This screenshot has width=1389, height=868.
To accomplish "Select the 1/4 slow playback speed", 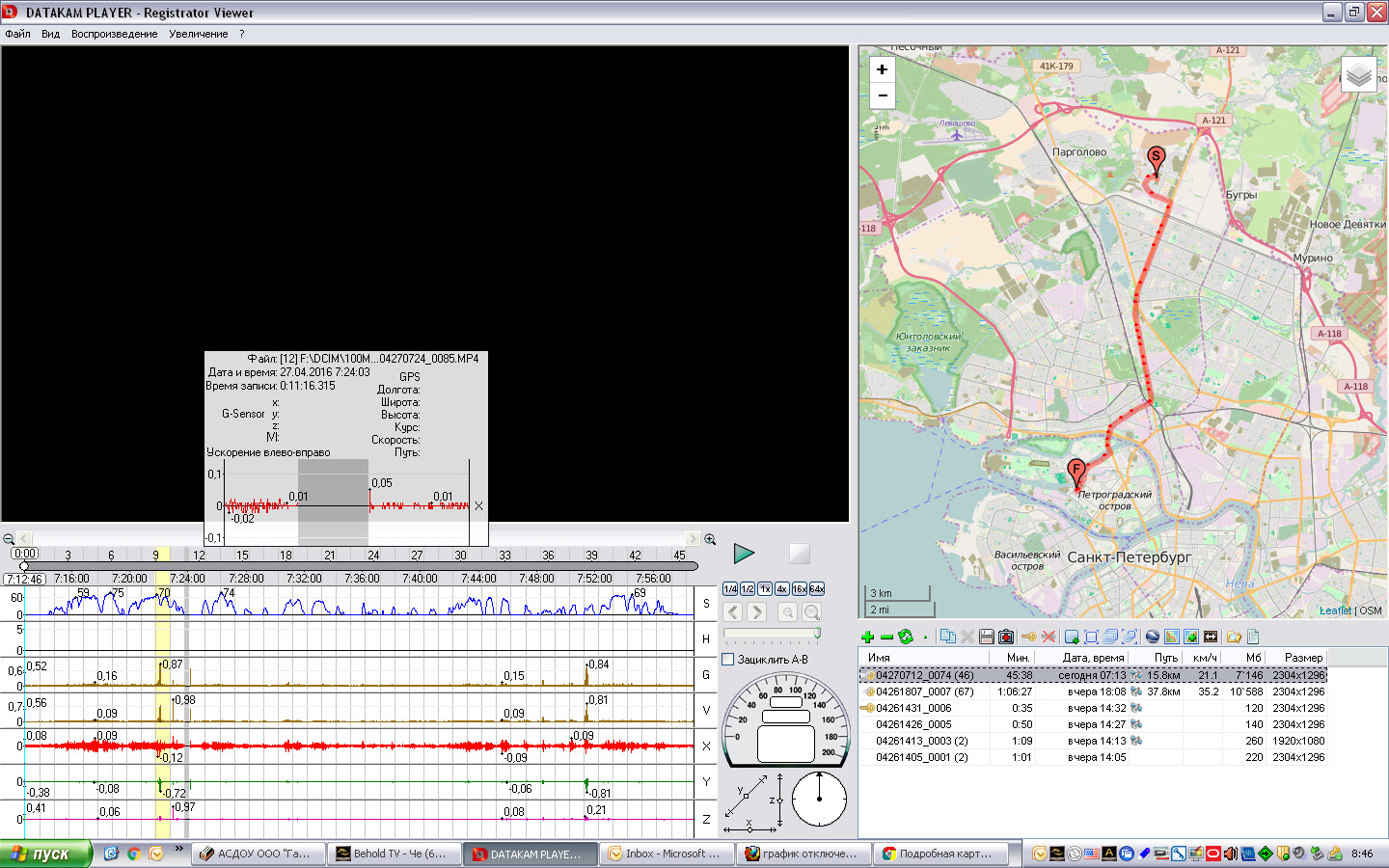I will coord(730,588).
